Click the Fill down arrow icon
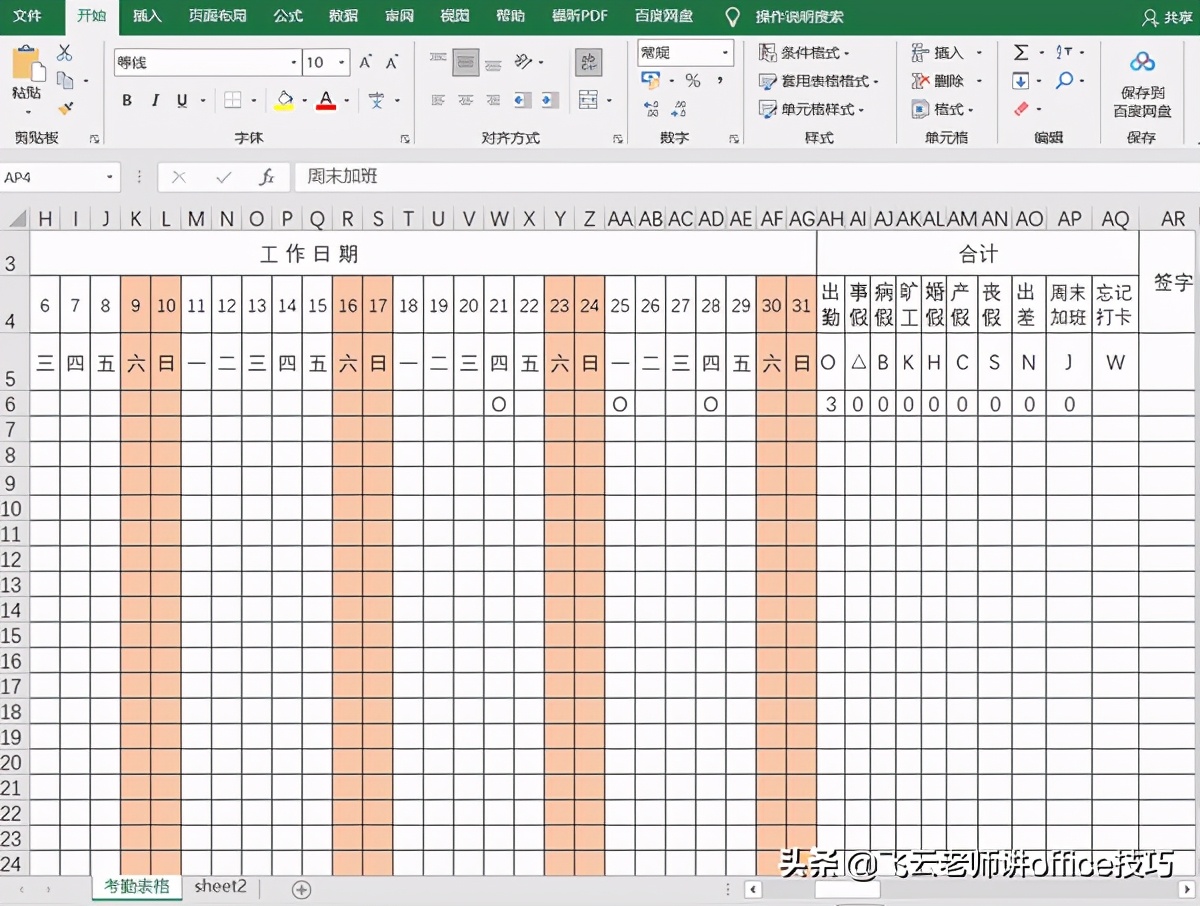Screen dimensions: 1200x906 [x=1020, y=81]
